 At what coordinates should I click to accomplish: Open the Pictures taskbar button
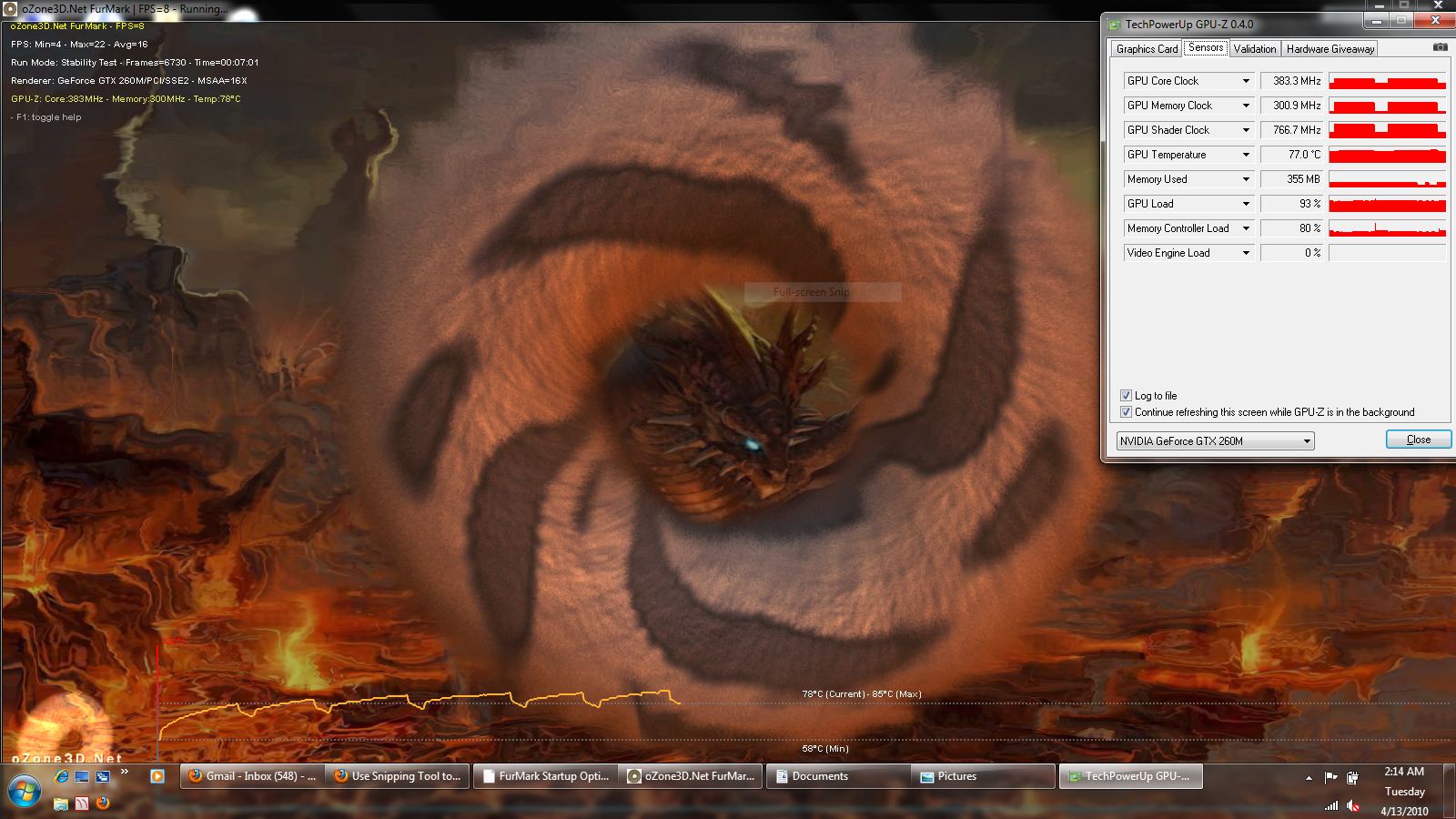[x=983, y=776]
